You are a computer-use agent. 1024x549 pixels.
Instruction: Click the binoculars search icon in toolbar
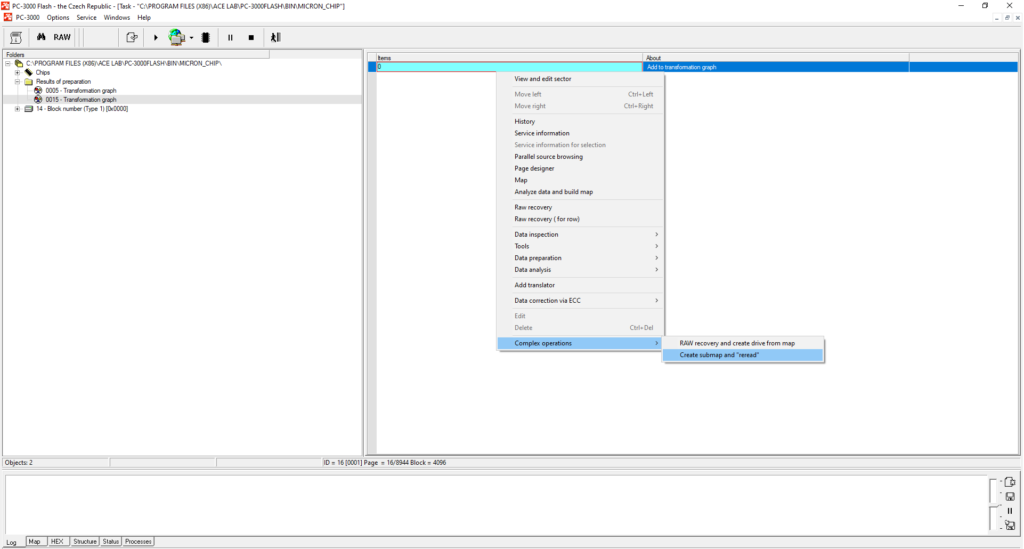coord(42,37)
